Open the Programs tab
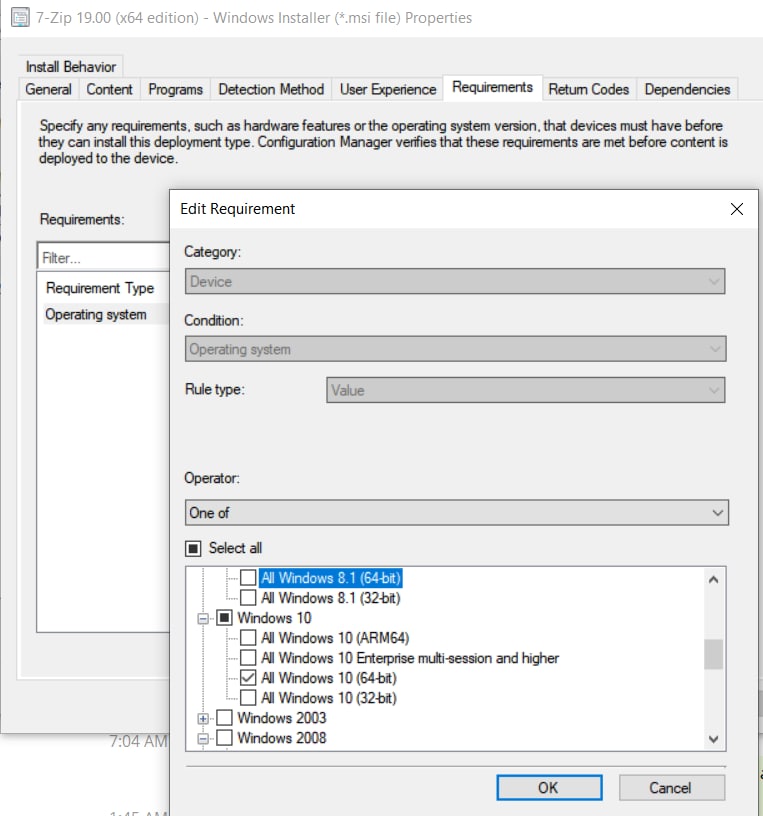The image size is (763, 816). pos(175,89)
